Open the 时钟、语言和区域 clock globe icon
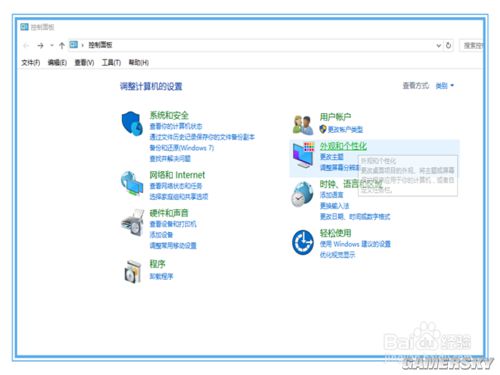The width and height of the screenshot is (500, 375). [302, 194]
